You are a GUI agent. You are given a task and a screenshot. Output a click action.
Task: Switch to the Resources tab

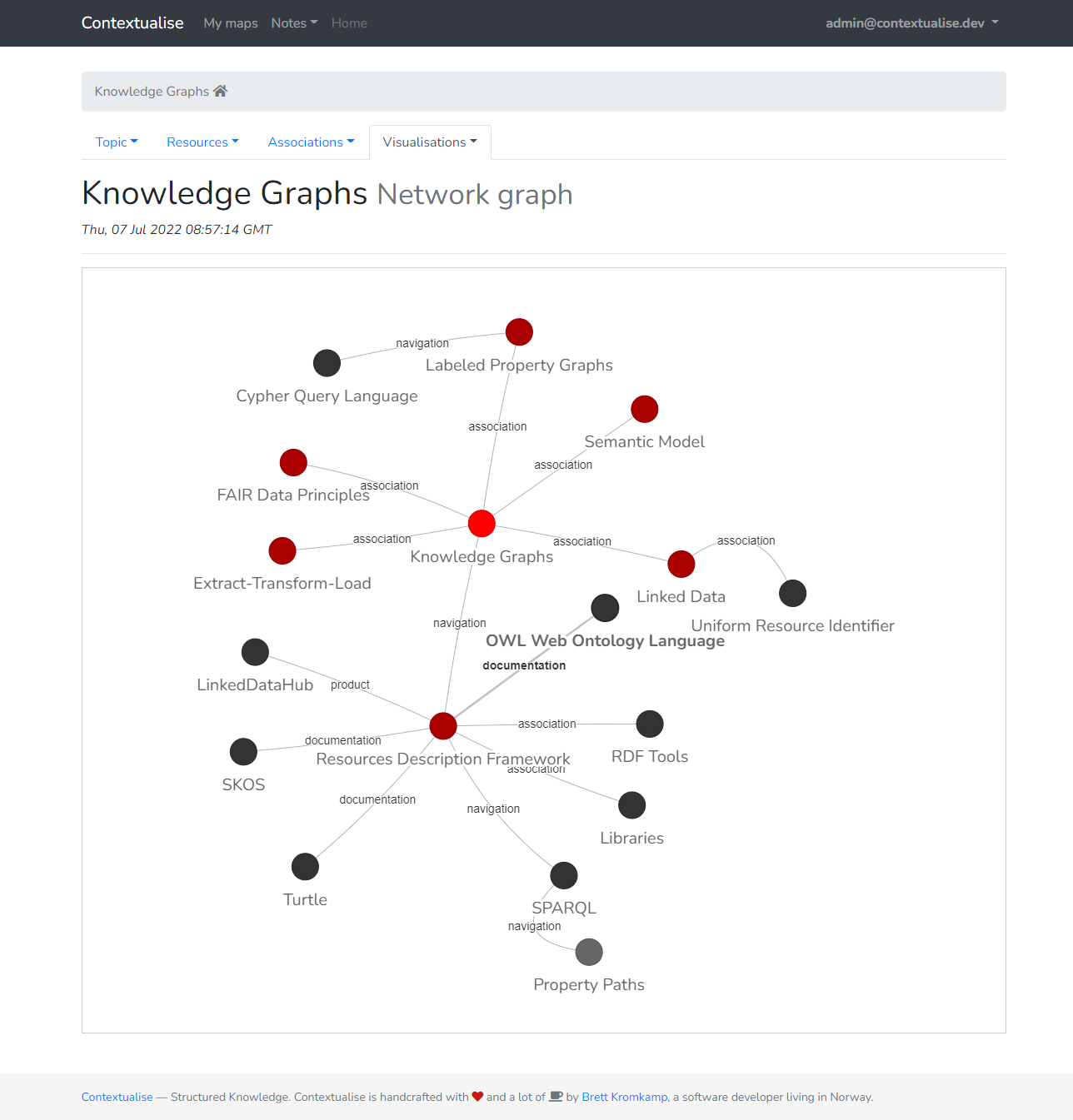(x=202, y=142)
